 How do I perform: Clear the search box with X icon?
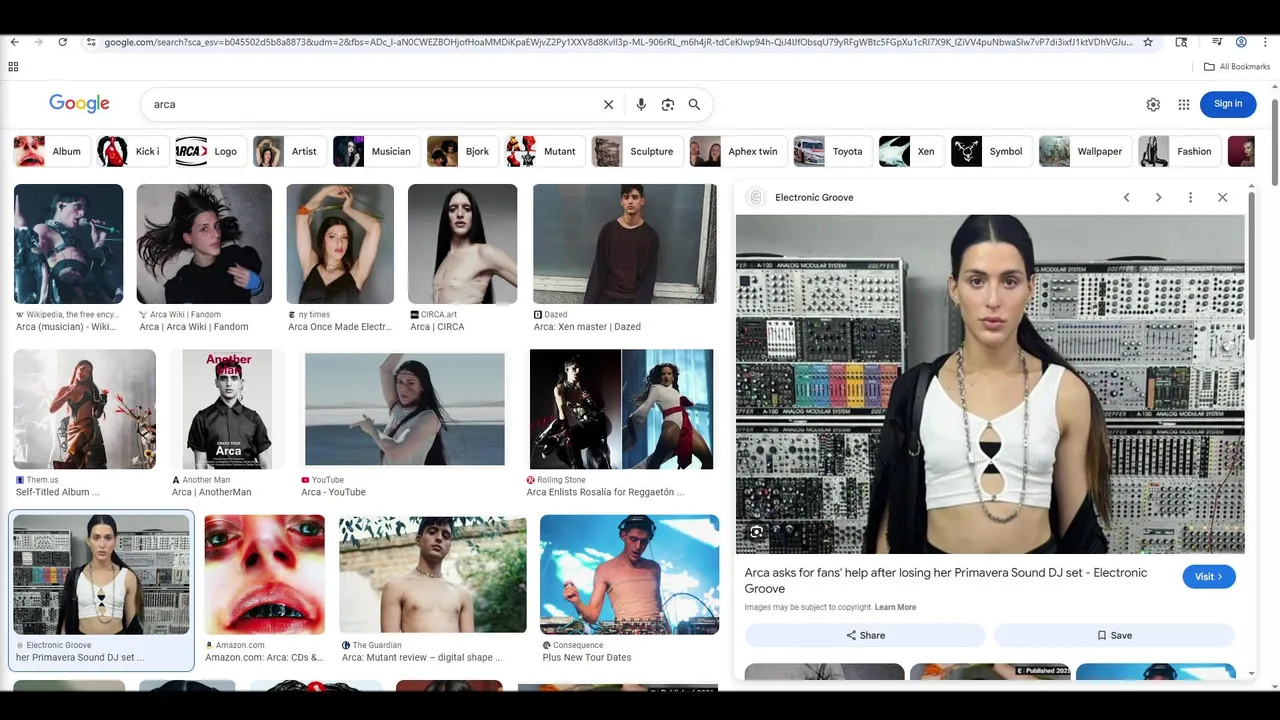click(608, 104)
